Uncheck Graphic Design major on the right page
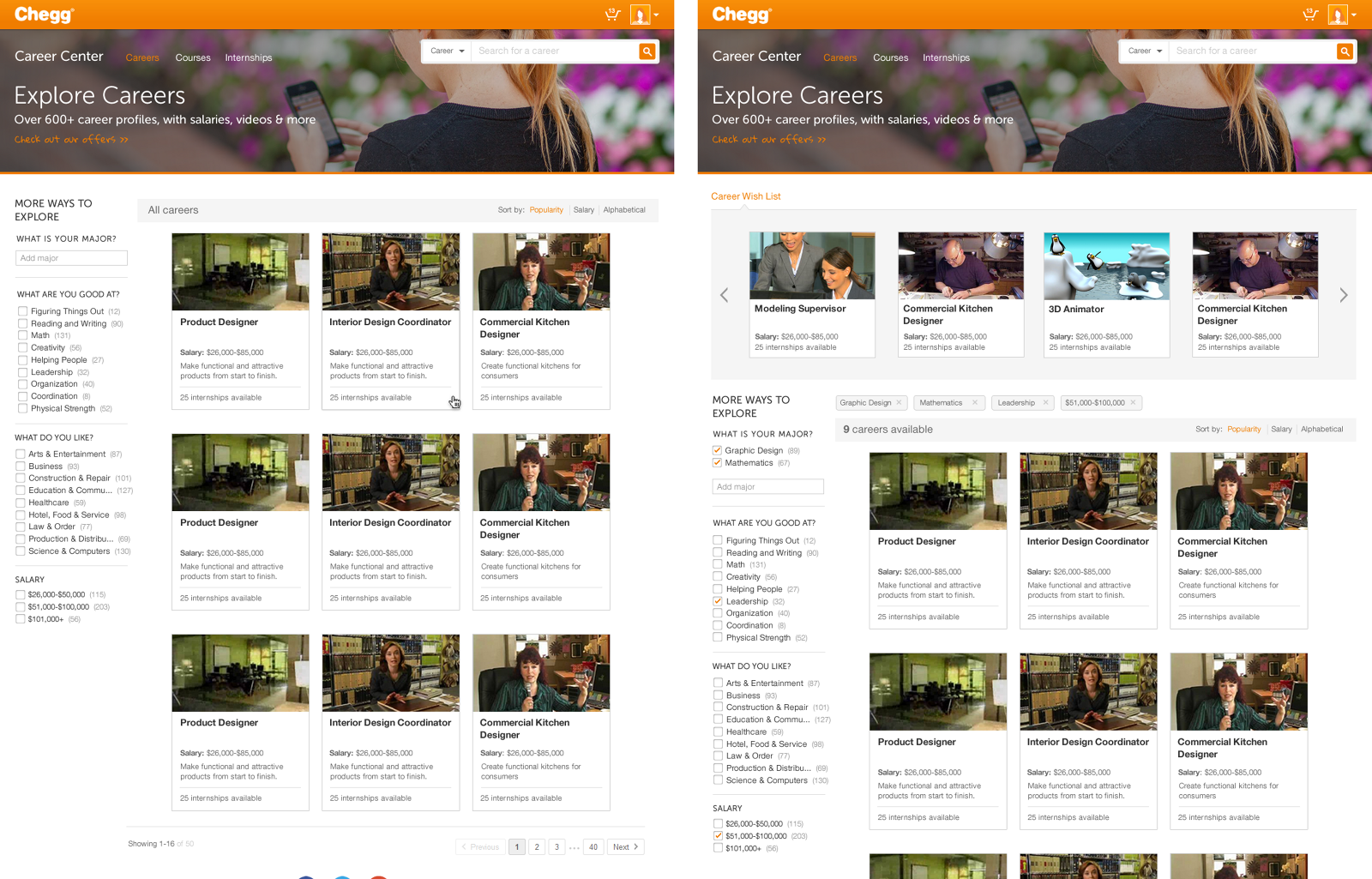The height and width of the screenshot is (879, 1372). point(717,450)
